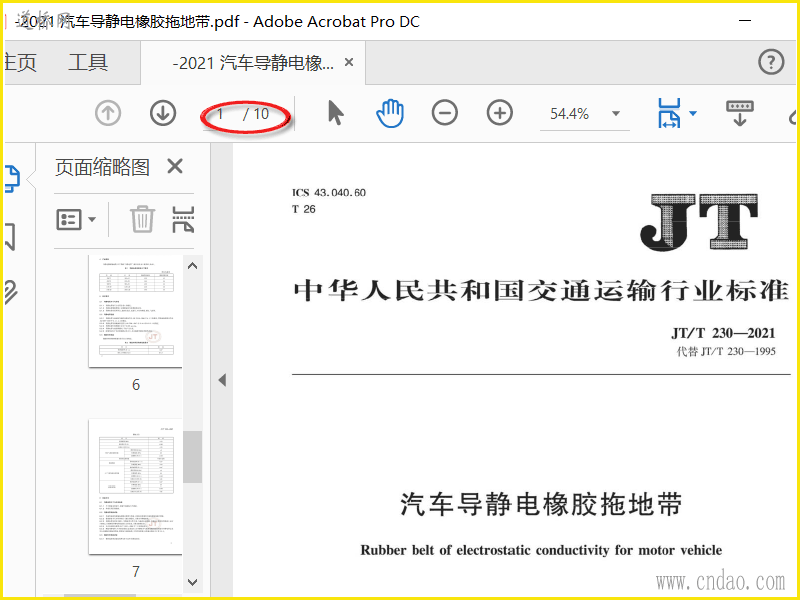Screen dimensions: 800x600
Task: Click the document title 汽车导静电橡胶拖地带
Action: 541,504
